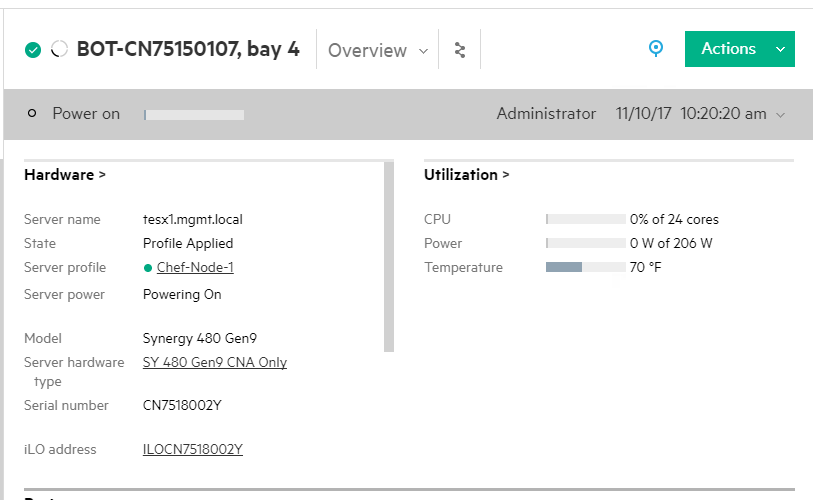
Task: Click the CPU utilization bar
Action: 585,219
